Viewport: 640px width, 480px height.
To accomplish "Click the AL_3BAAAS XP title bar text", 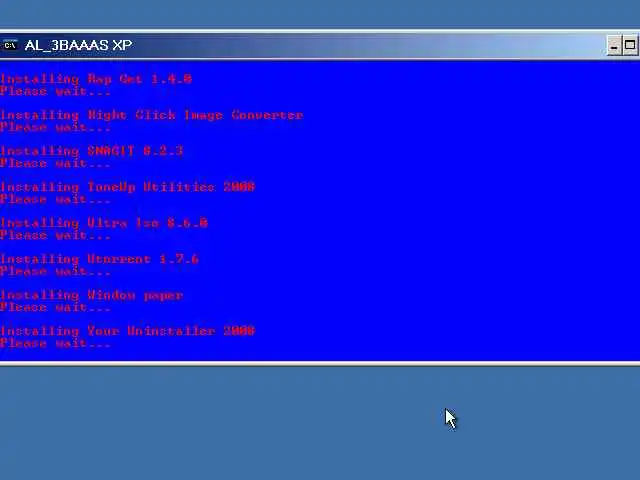I will coord(78,45).
